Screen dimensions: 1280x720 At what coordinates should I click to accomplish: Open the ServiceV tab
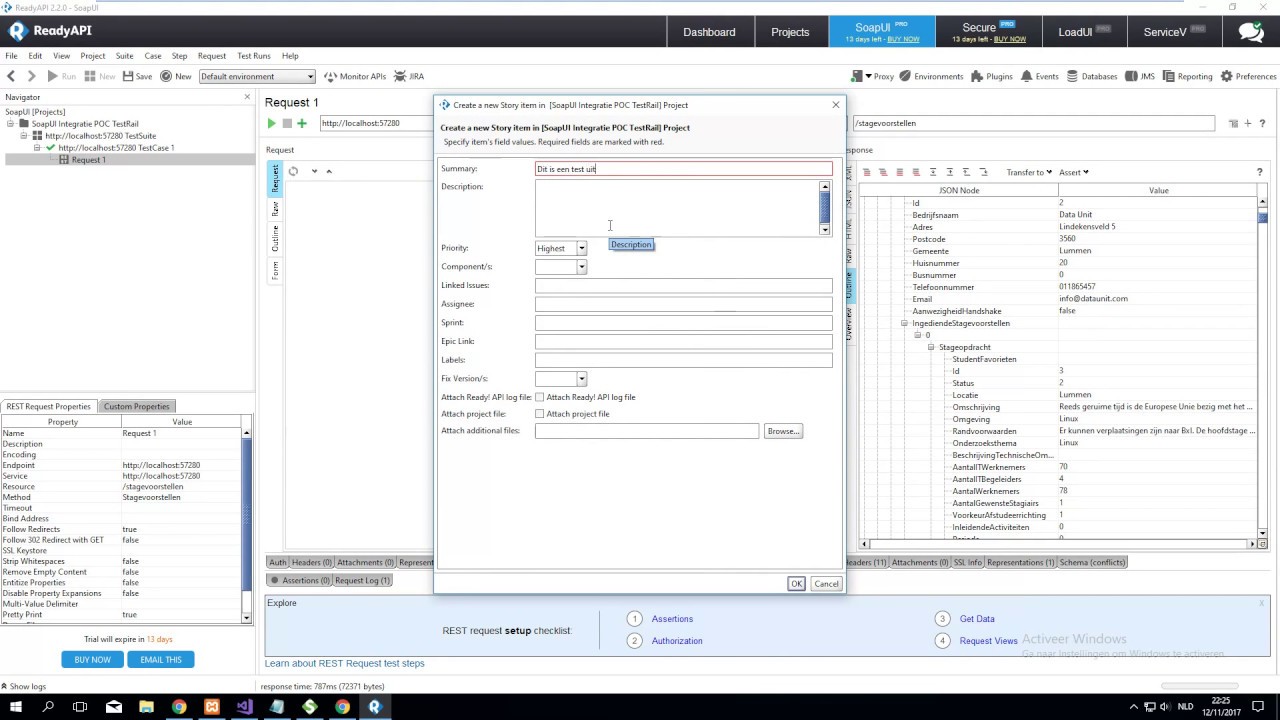(1174, 32)
